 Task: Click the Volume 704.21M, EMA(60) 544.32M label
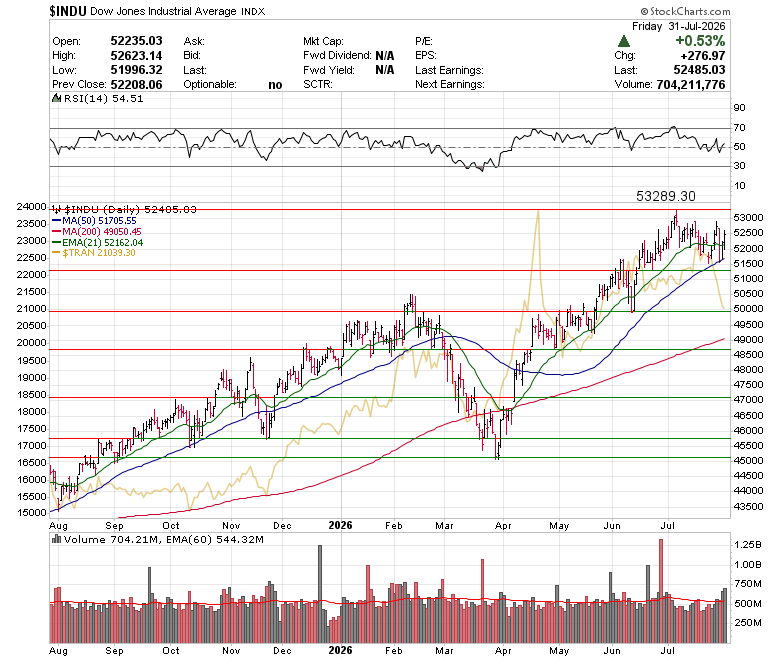point(164,539)
